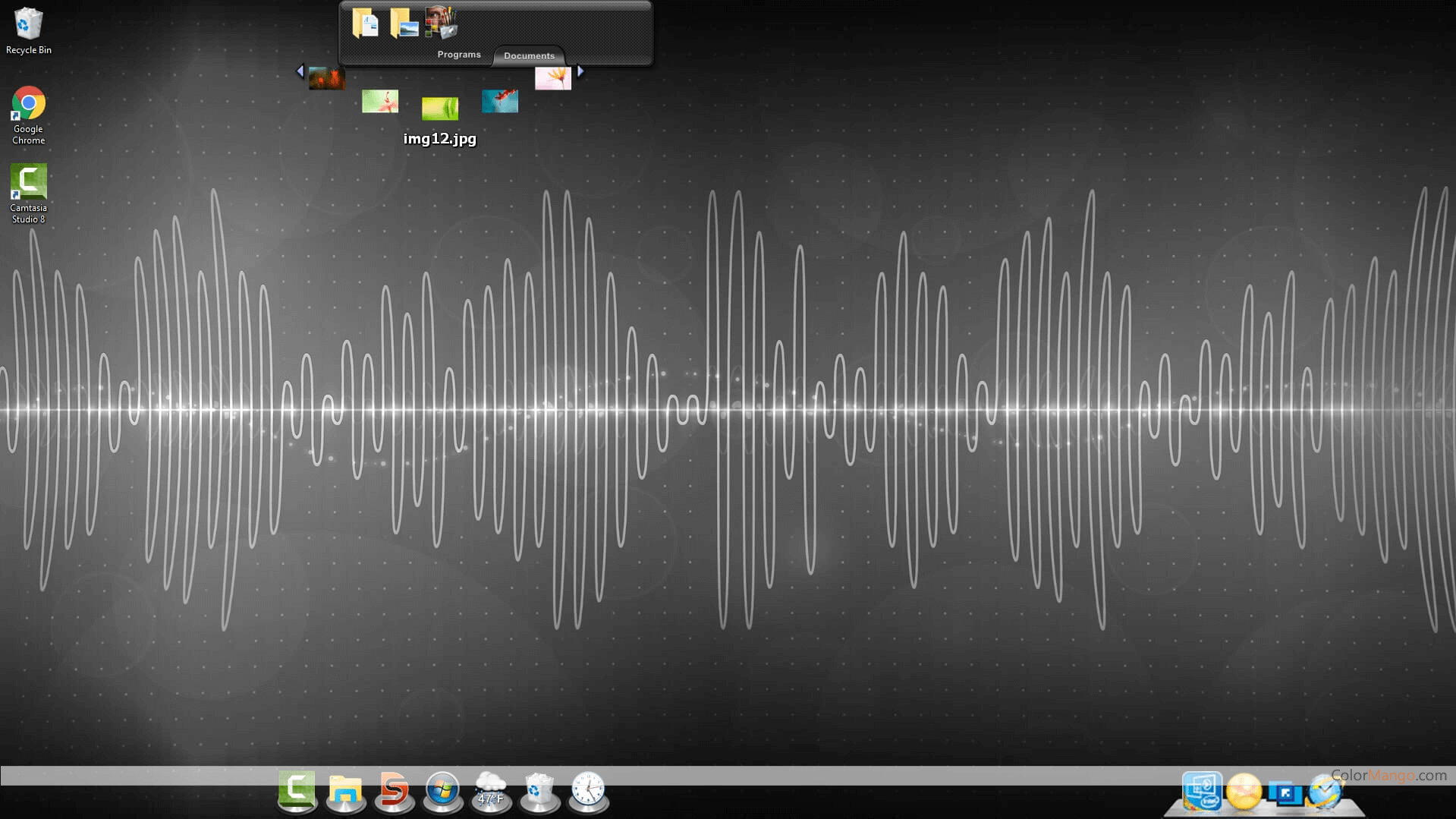Click the Windows Start orb in dock
Screen dimensions: 1456x819
pyautogui.click(x=442, y=792)
